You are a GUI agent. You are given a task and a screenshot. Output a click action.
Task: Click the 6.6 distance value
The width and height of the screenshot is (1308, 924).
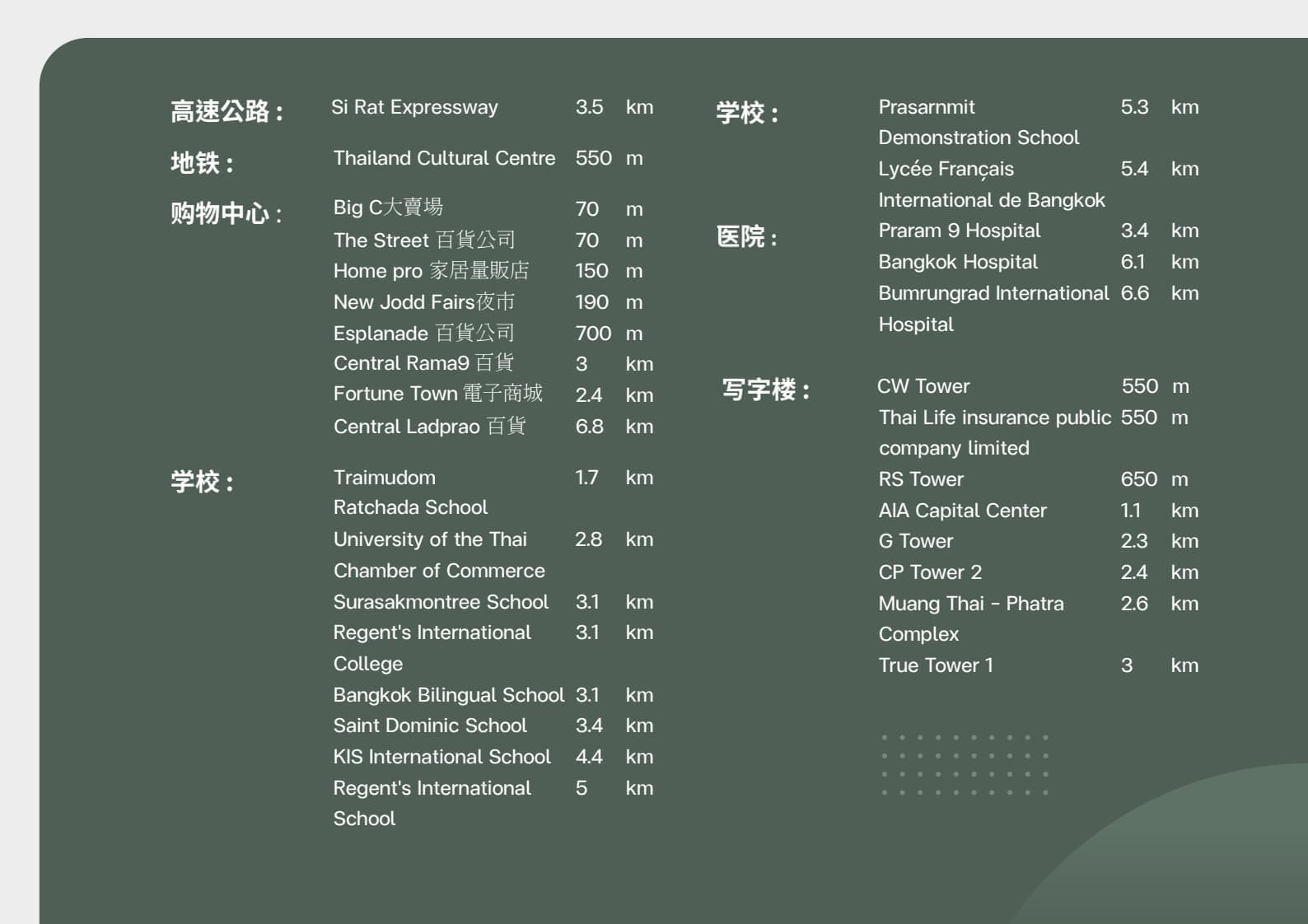tap(1135, 293)
